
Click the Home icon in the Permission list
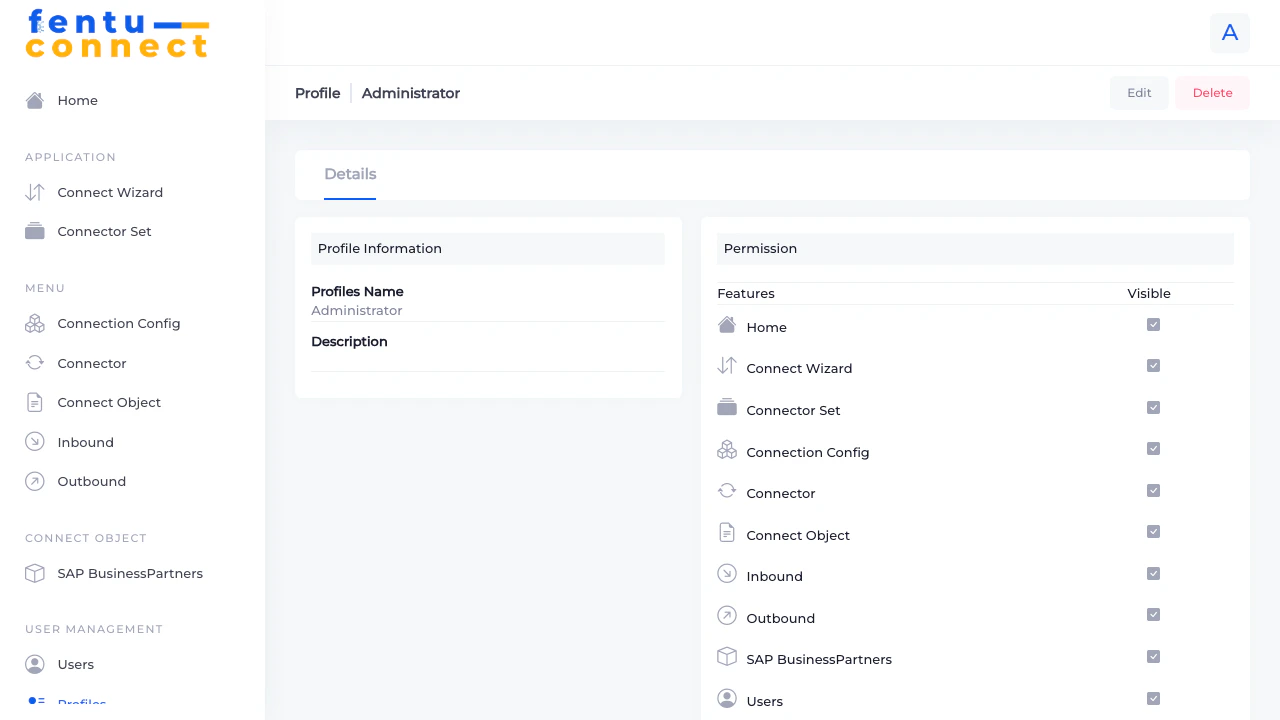[x=727, y=325]
